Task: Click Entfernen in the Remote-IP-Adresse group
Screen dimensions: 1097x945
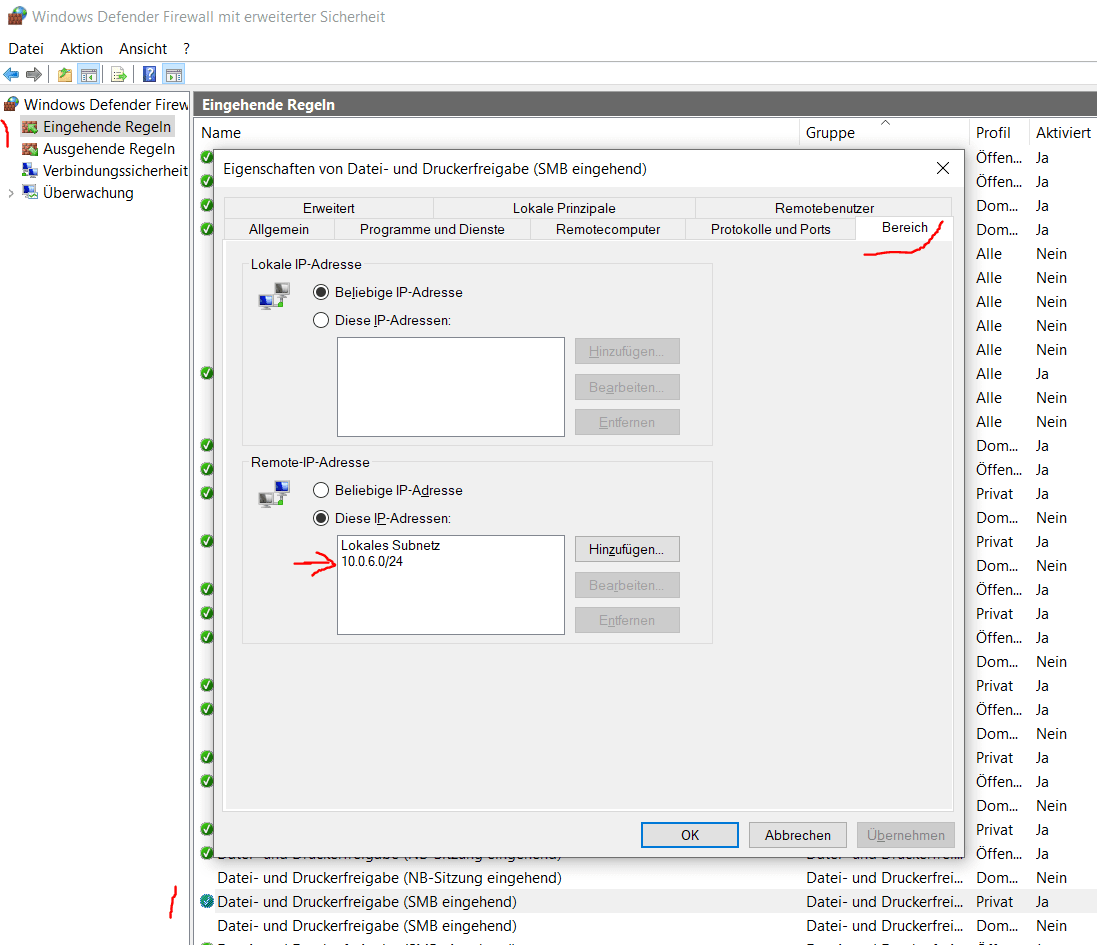Action: pos(627,620)
